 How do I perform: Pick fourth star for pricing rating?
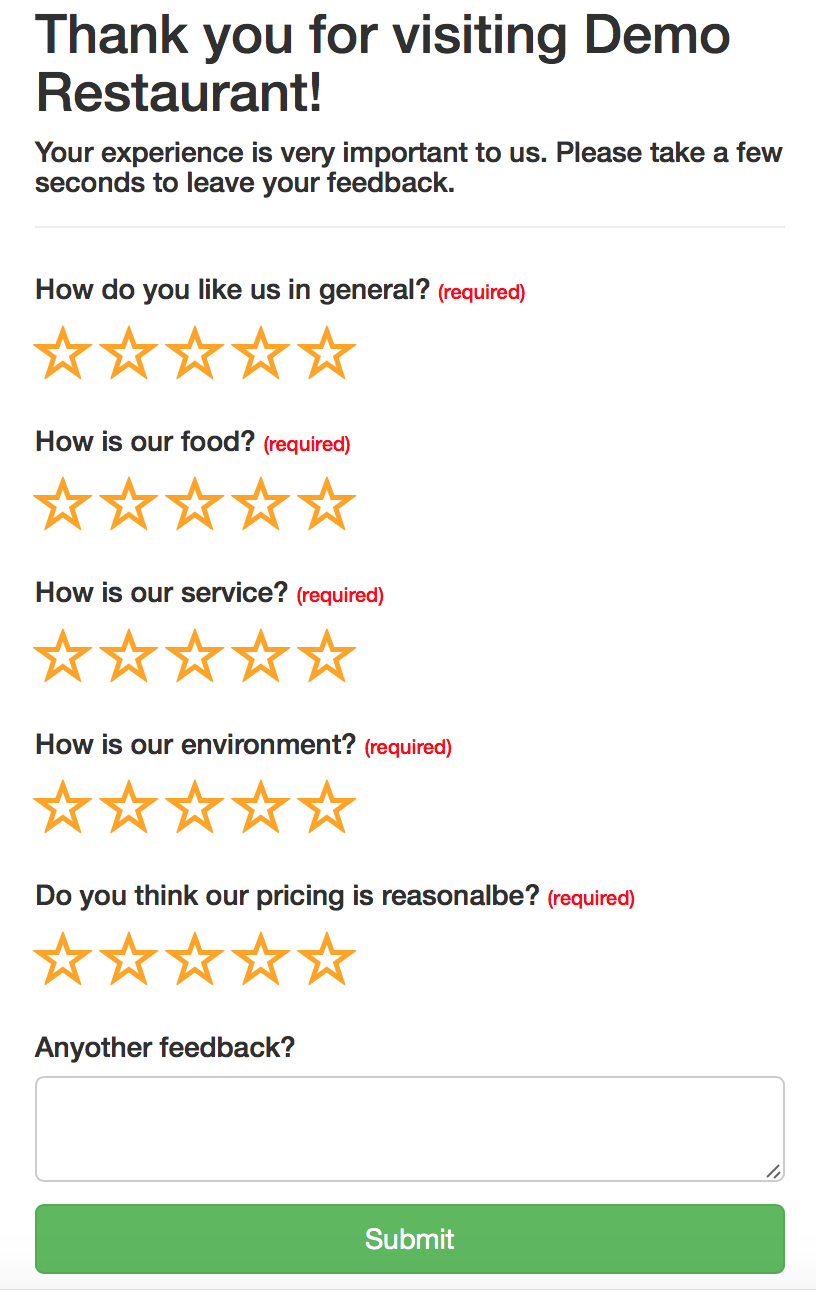coord(261,960)
